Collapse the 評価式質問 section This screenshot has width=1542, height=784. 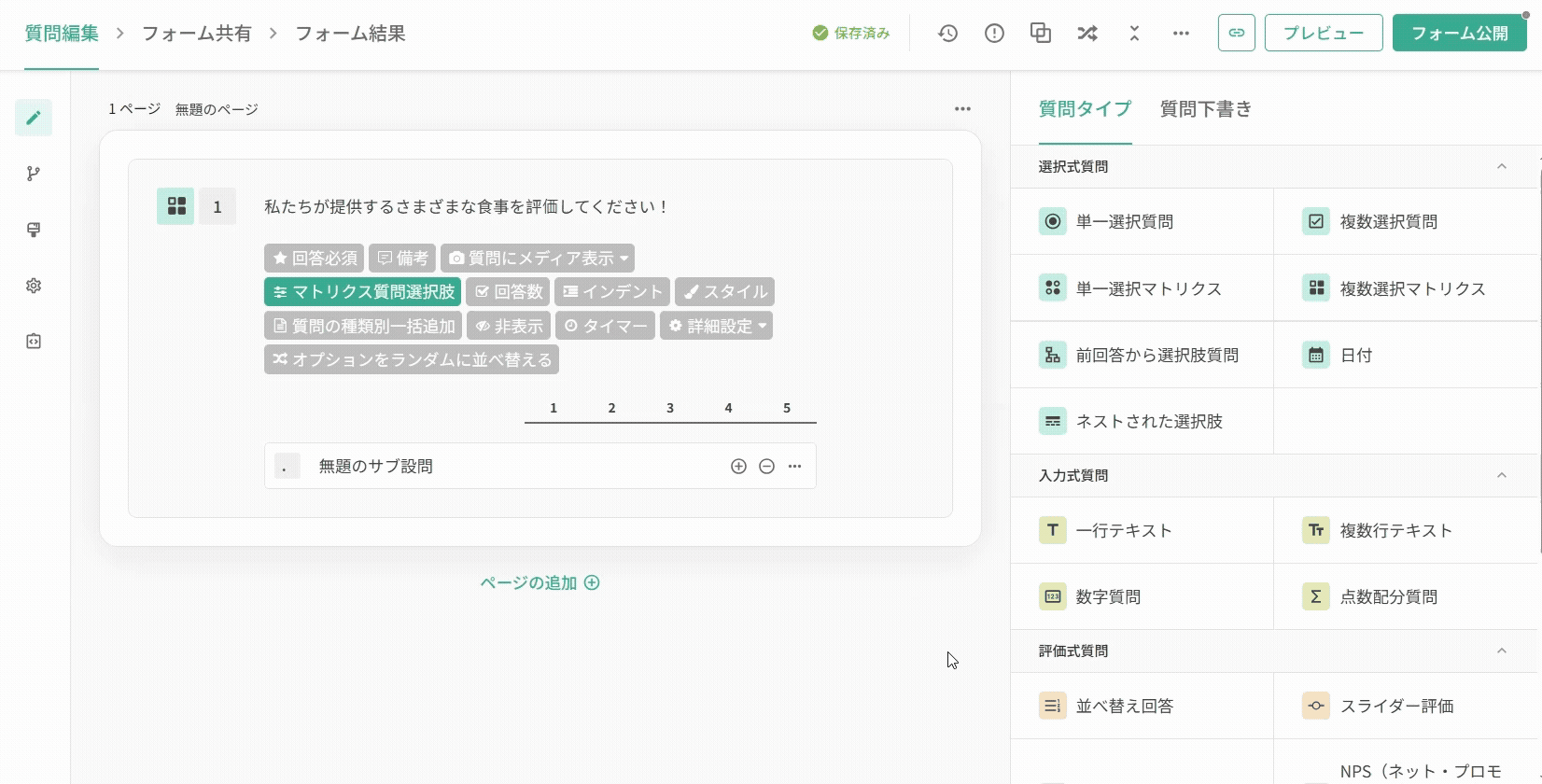click(1502, 651)
